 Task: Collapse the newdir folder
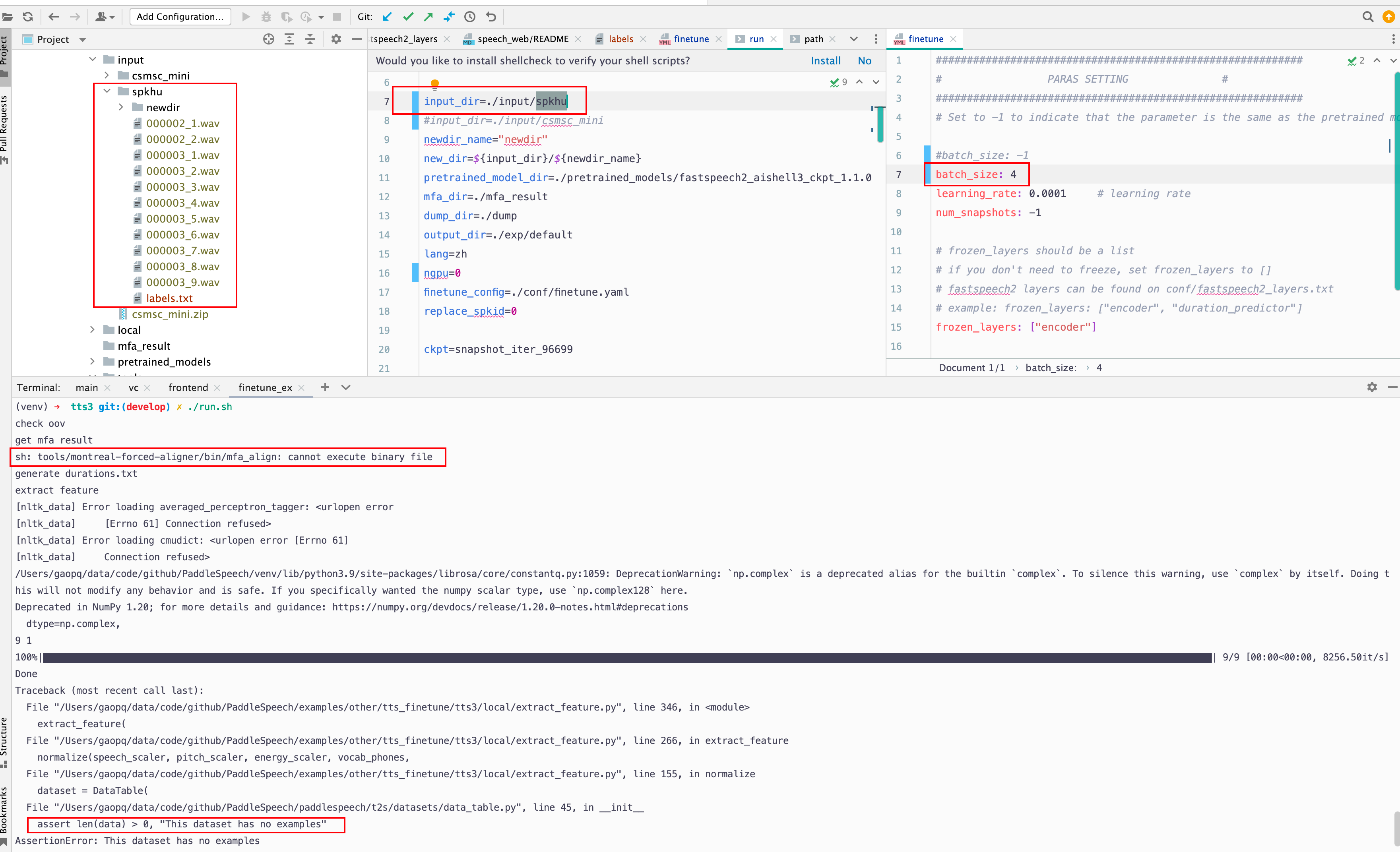[x=121, y=107]
